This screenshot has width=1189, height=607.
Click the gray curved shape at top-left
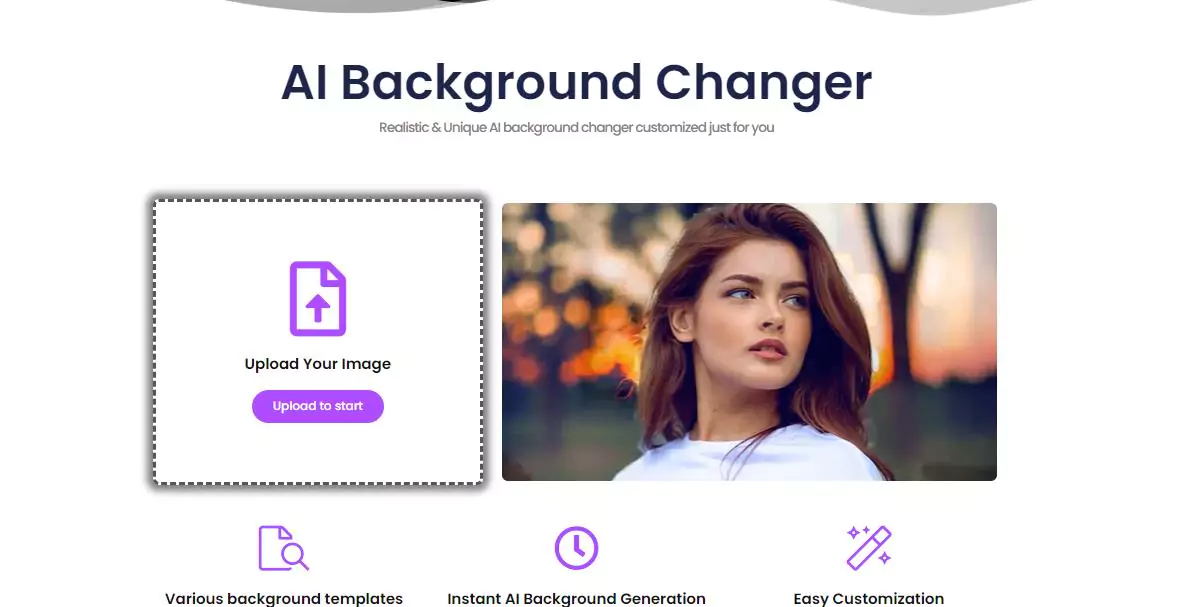(x=356, y=5)
